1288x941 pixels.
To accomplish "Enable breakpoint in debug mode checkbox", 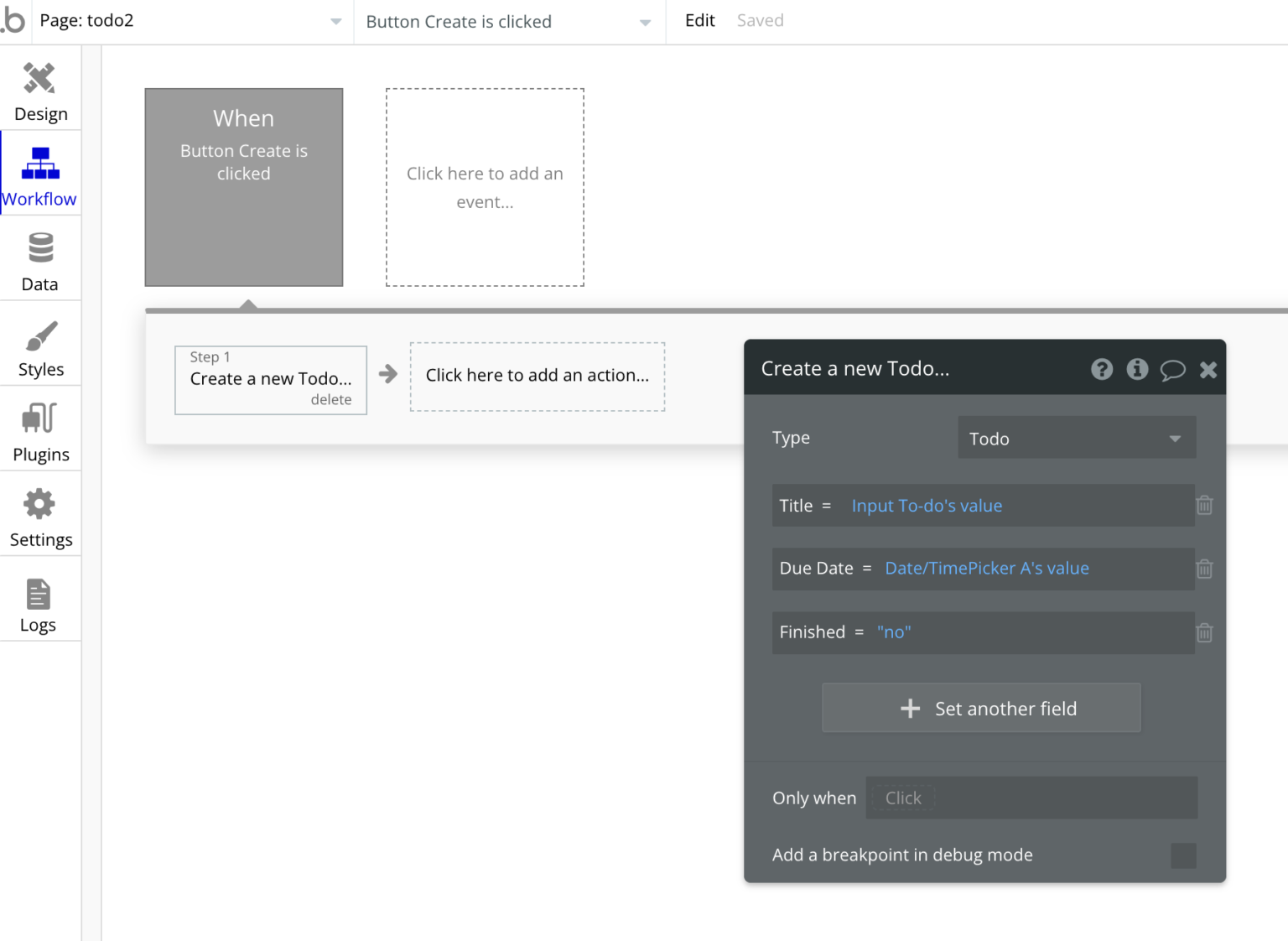I will coord(1183,855).
